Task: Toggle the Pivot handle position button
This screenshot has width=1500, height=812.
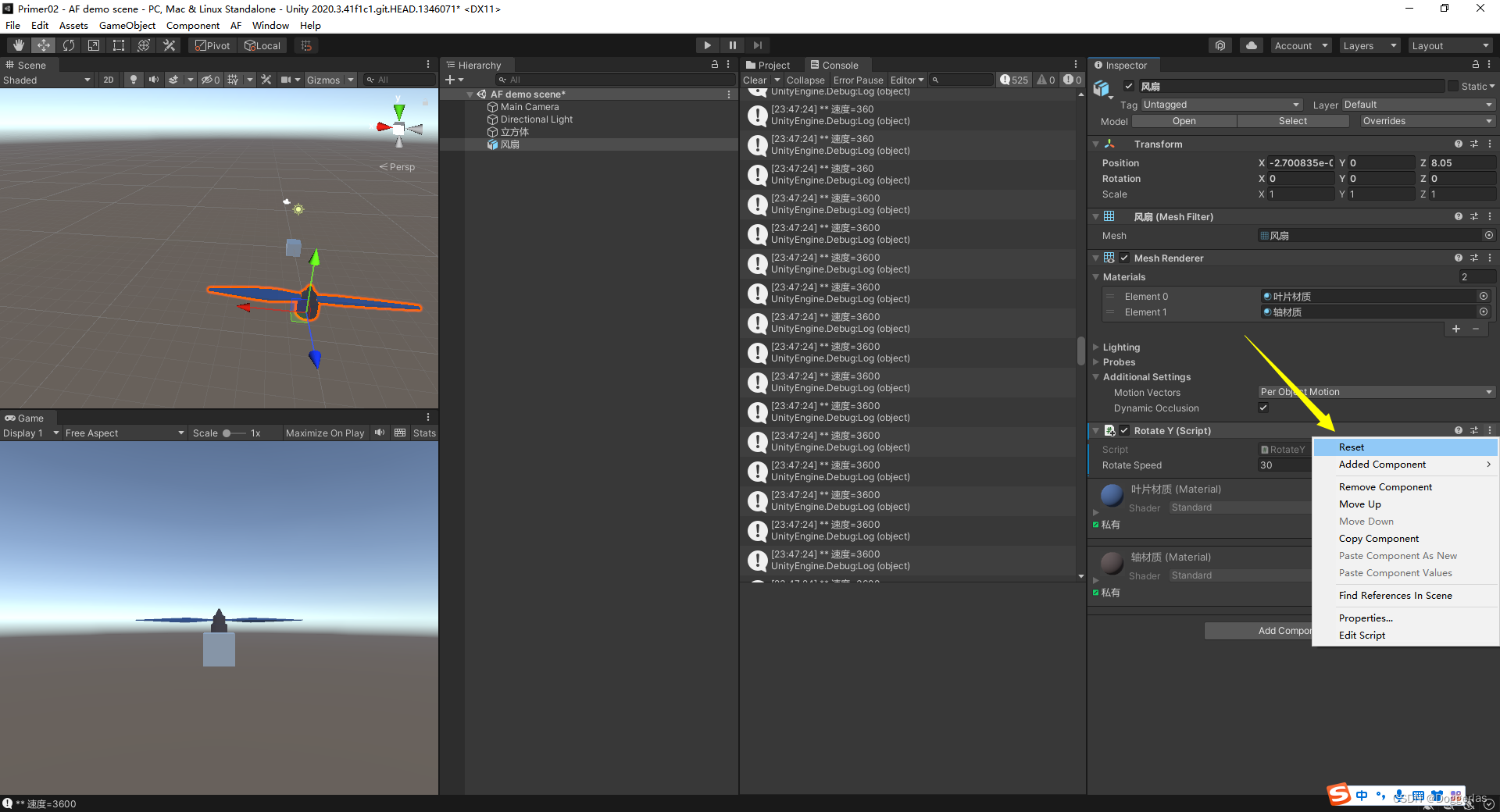Action: tap(212, 45)
